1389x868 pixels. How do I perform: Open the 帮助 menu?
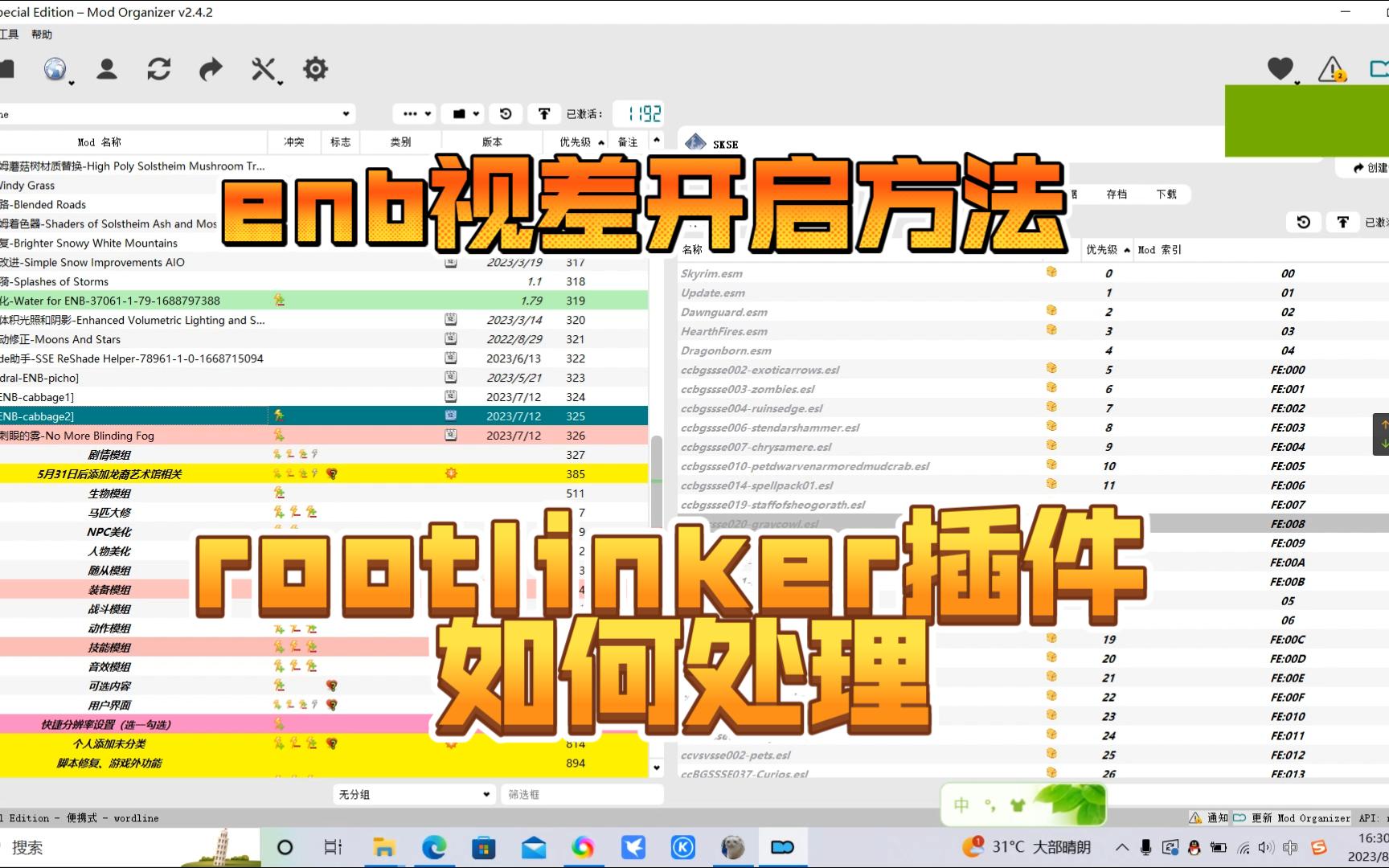43,34
